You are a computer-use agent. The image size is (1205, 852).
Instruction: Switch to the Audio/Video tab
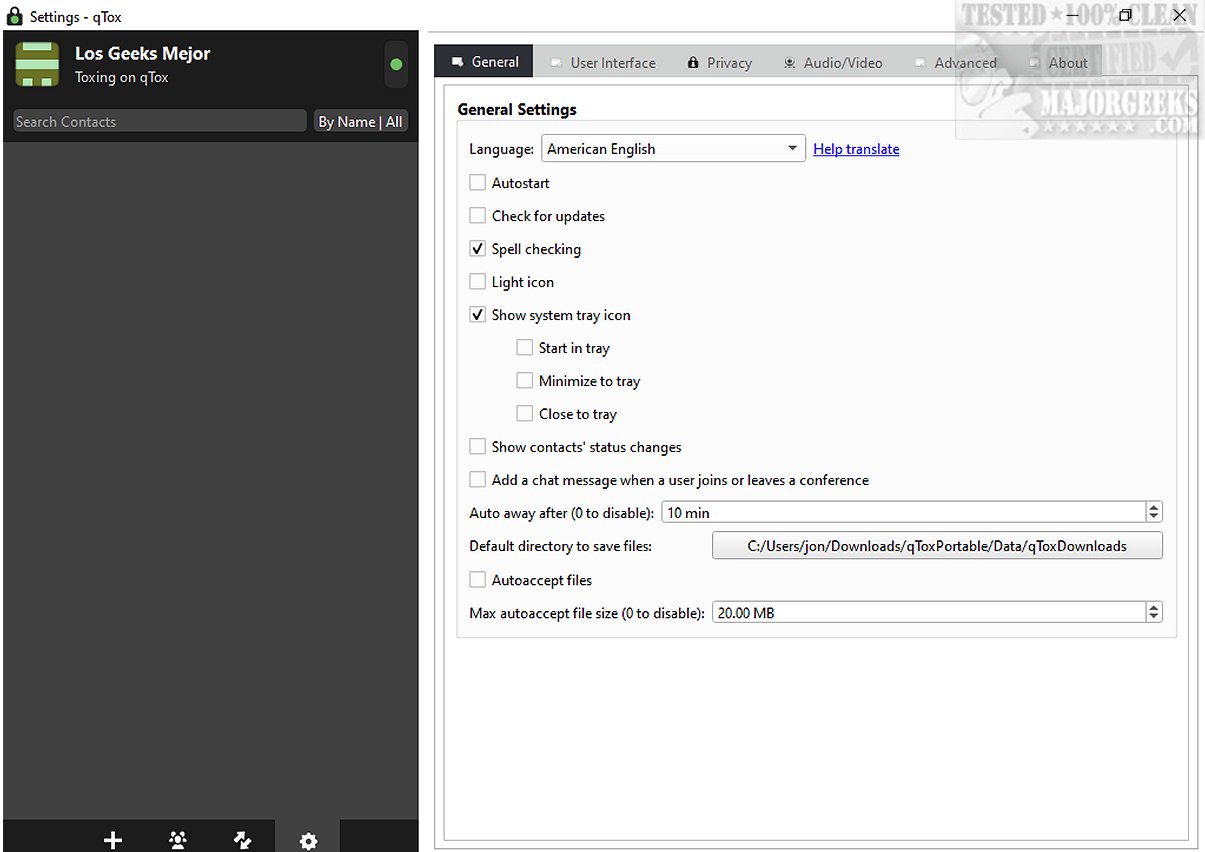click(833, 63)
